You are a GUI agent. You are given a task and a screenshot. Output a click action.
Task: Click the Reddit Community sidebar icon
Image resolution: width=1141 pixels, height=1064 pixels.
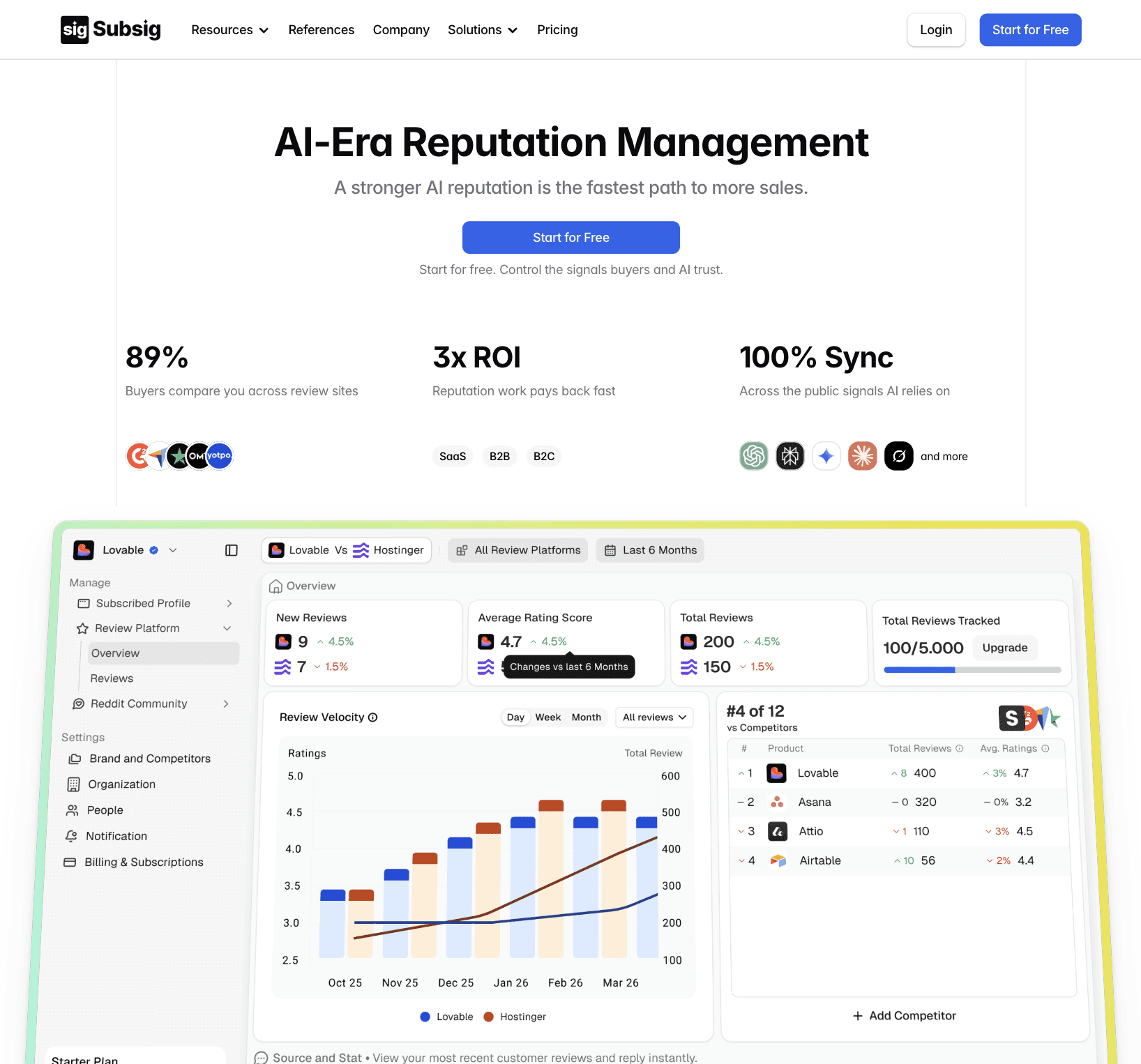[x=79, y=704]
